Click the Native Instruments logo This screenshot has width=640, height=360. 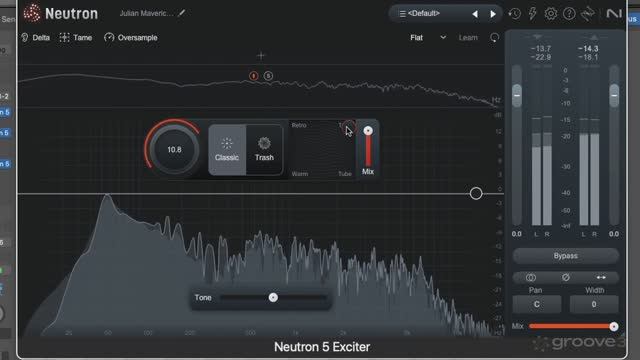tap(613, 14)
